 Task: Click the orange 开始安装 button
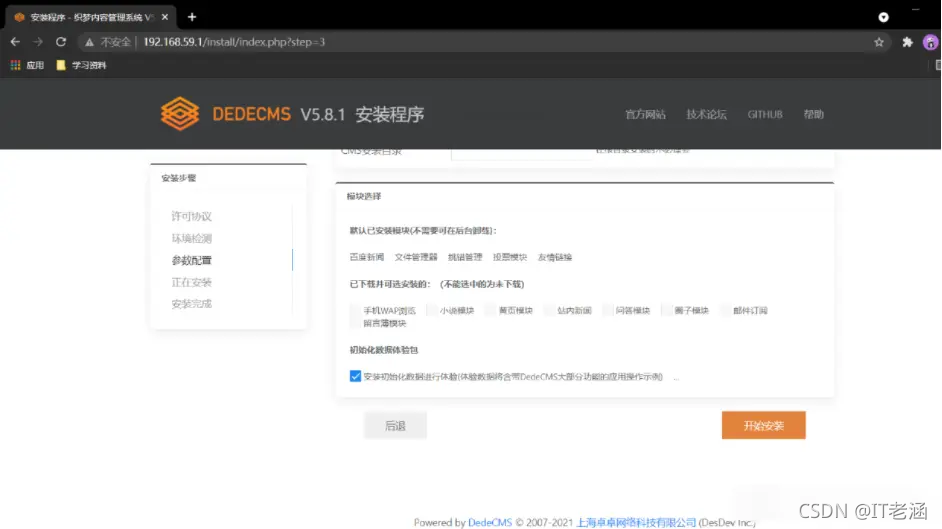(x=764, y=425)
